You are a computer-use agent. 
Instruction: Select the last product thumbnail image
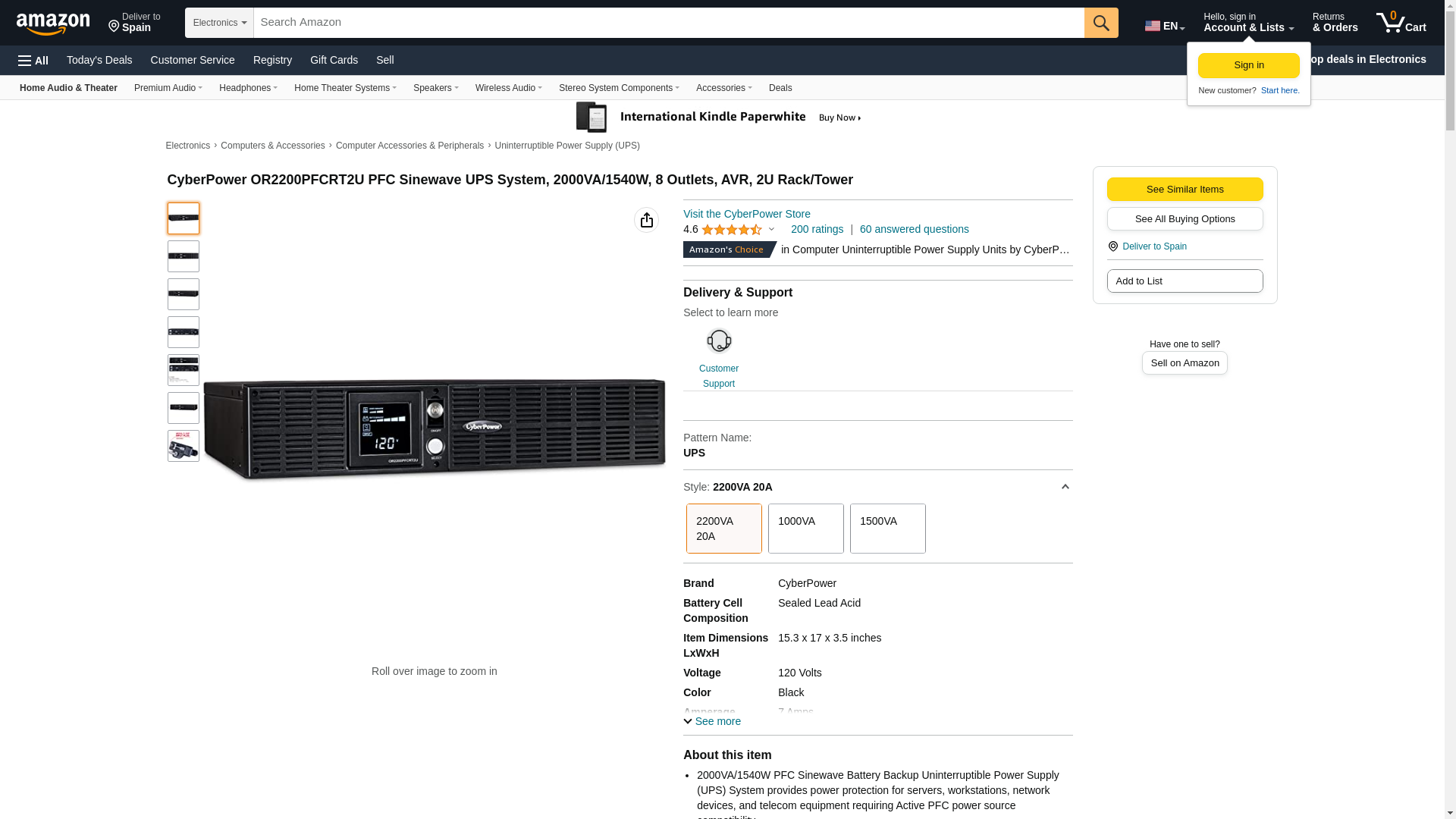tap(184, 446)
